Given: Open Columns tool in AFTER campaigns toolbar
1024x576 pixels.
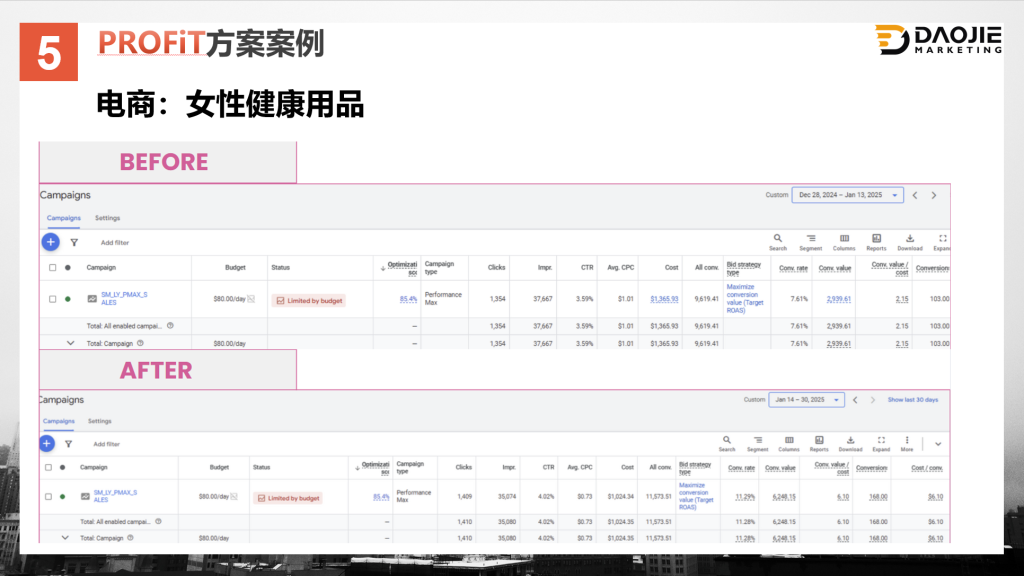Looking at the screenshot, I should coord(789,444).
